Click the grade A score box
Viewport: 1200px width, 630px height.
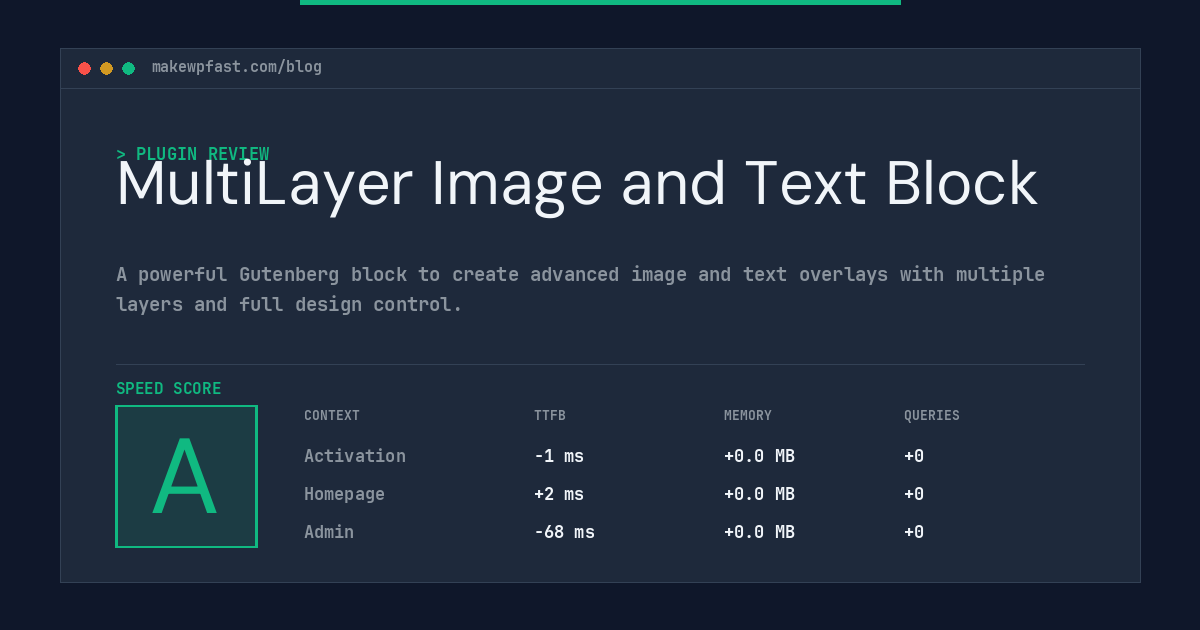186,476
